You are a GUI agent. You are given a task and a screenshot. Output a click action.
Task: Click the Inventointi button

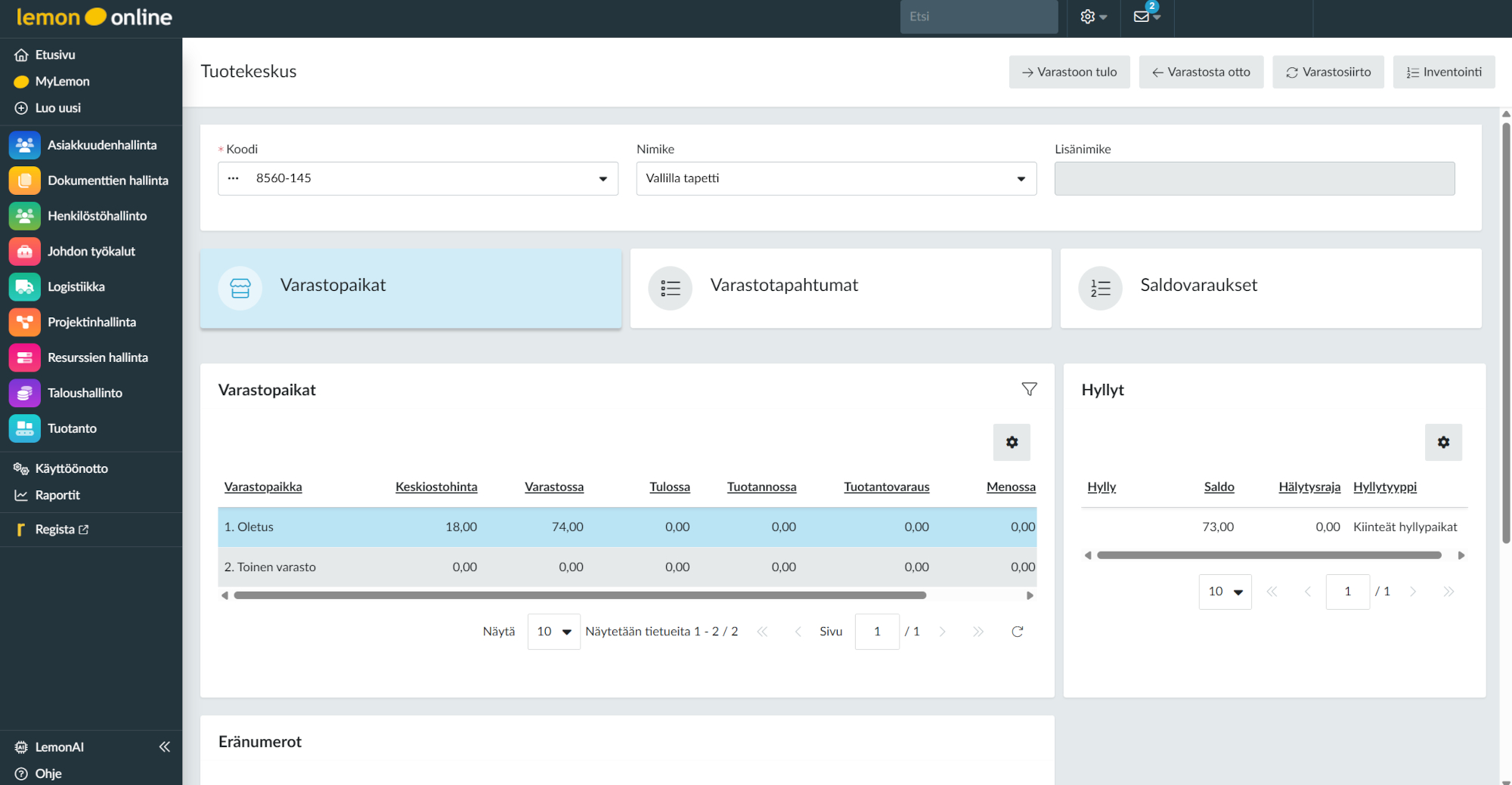pos(1443,72)
